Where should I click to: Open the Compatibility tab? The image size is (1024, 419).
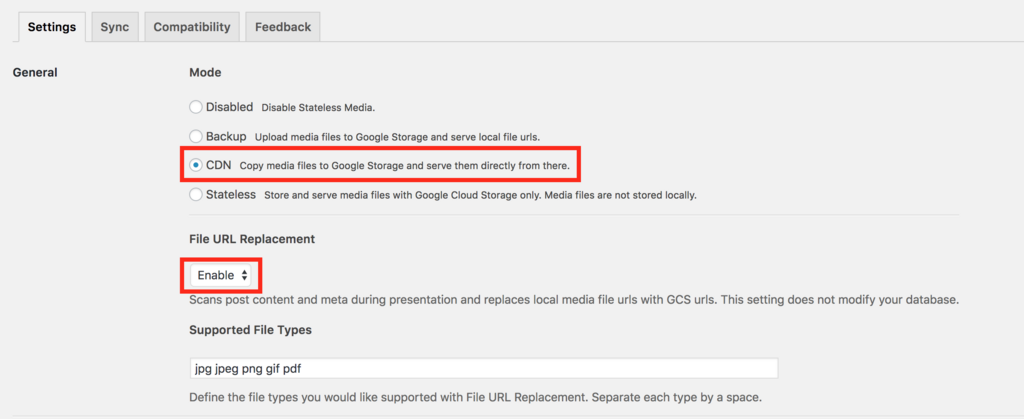192,27
